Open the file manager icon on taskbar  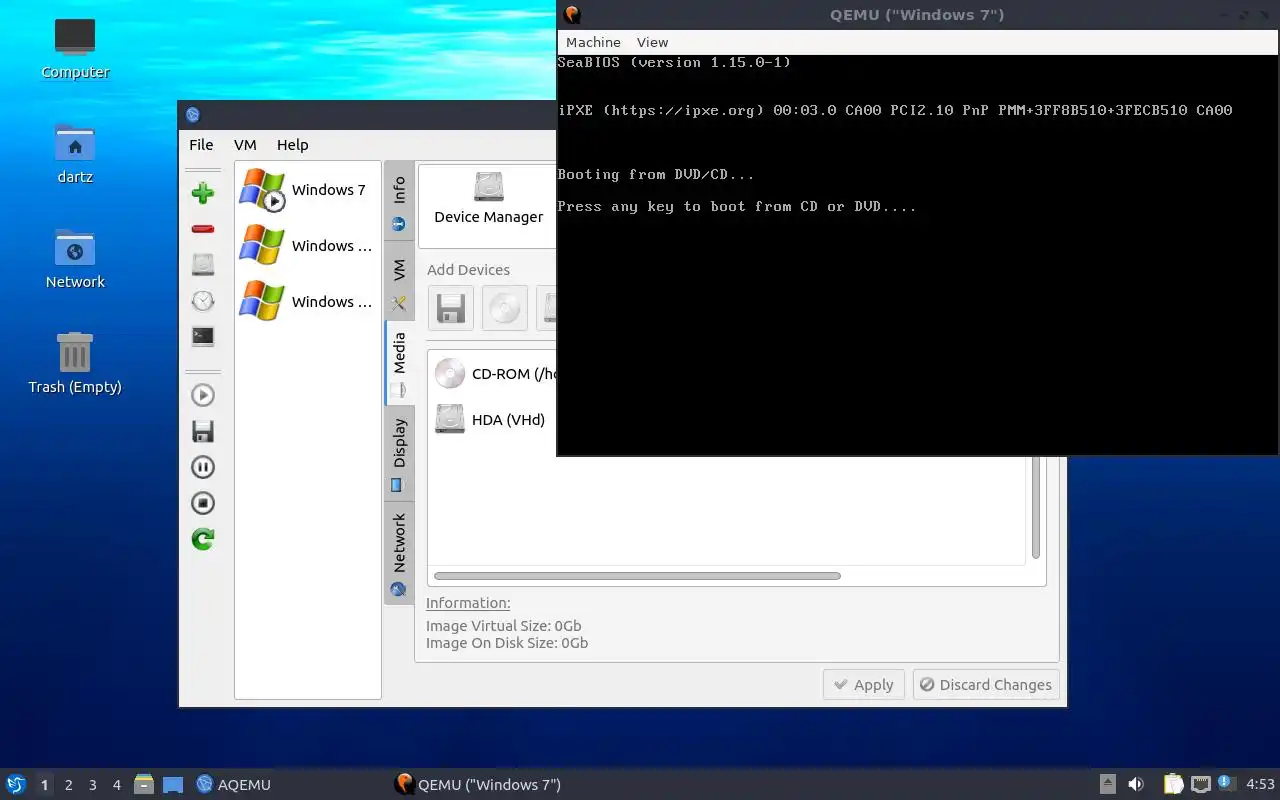click(144, 784)
